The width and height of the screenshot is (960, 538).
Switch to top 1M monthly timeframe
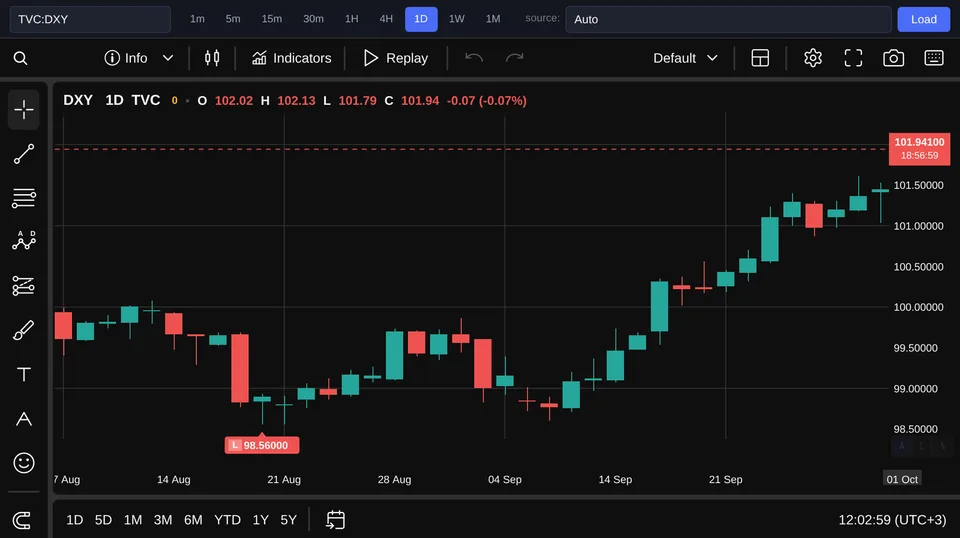(x=493, y=19)
